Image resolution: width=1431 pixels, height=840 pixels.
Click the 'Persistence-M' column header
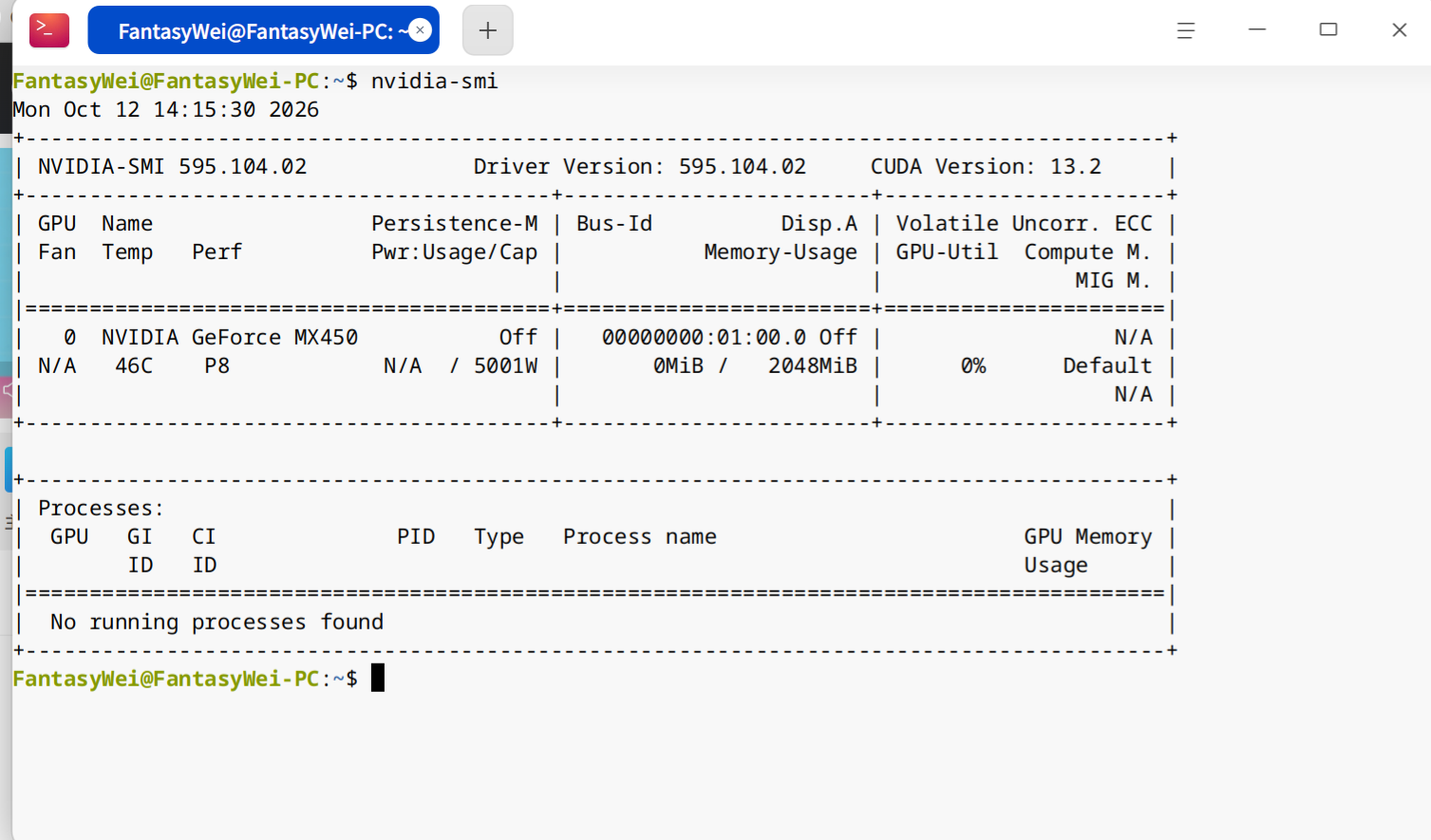pyautogui.click(x=454, y=224)
